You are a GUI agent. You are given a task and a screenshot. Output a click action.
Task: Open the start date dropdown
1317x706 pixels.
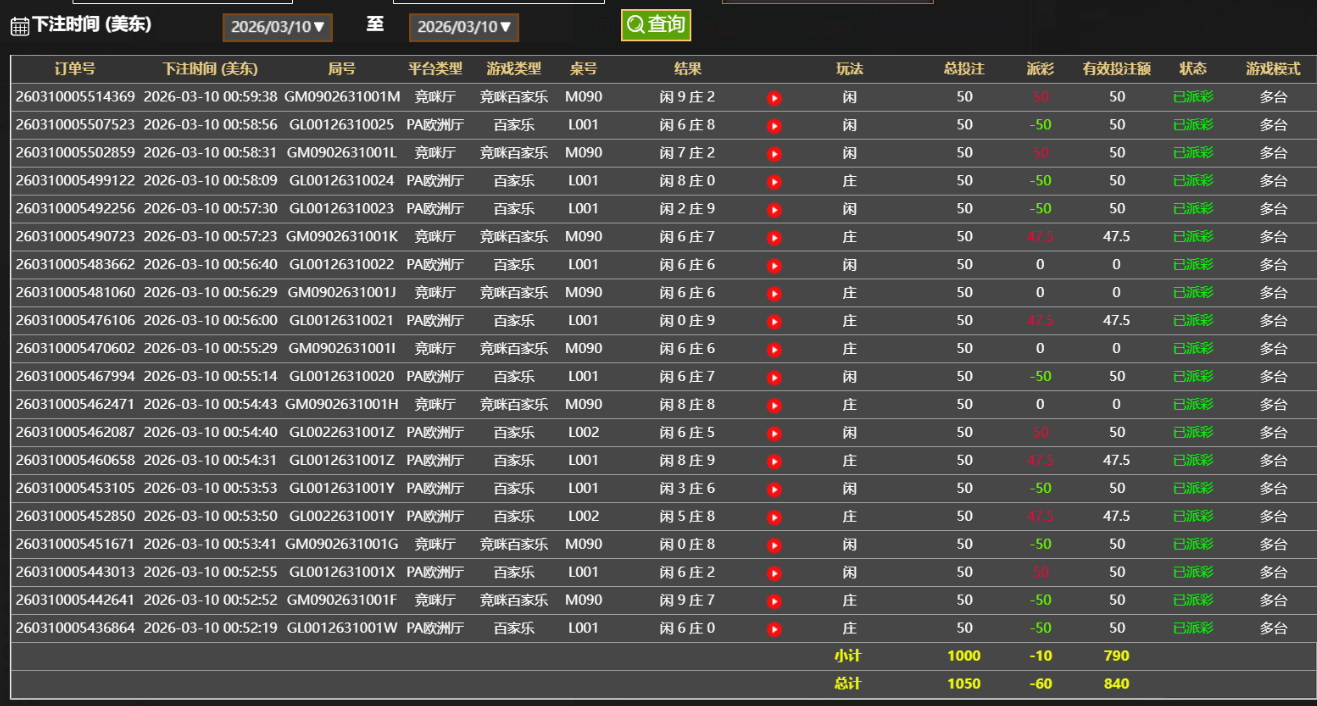point(277,27)
